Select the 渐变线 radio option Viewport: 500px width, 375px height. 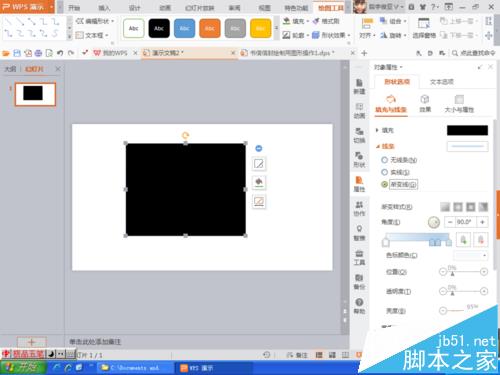tap(384, 184)
